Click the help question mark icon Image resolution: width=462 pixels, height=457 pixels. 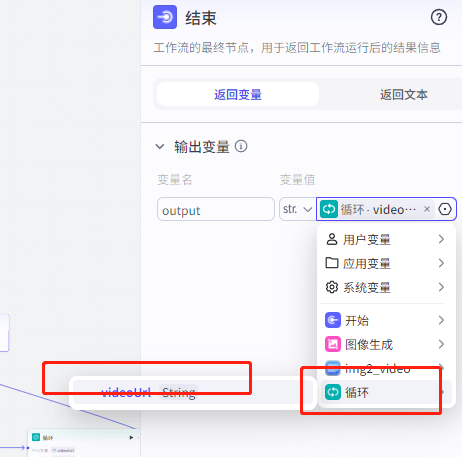click(x=439, y=17)
